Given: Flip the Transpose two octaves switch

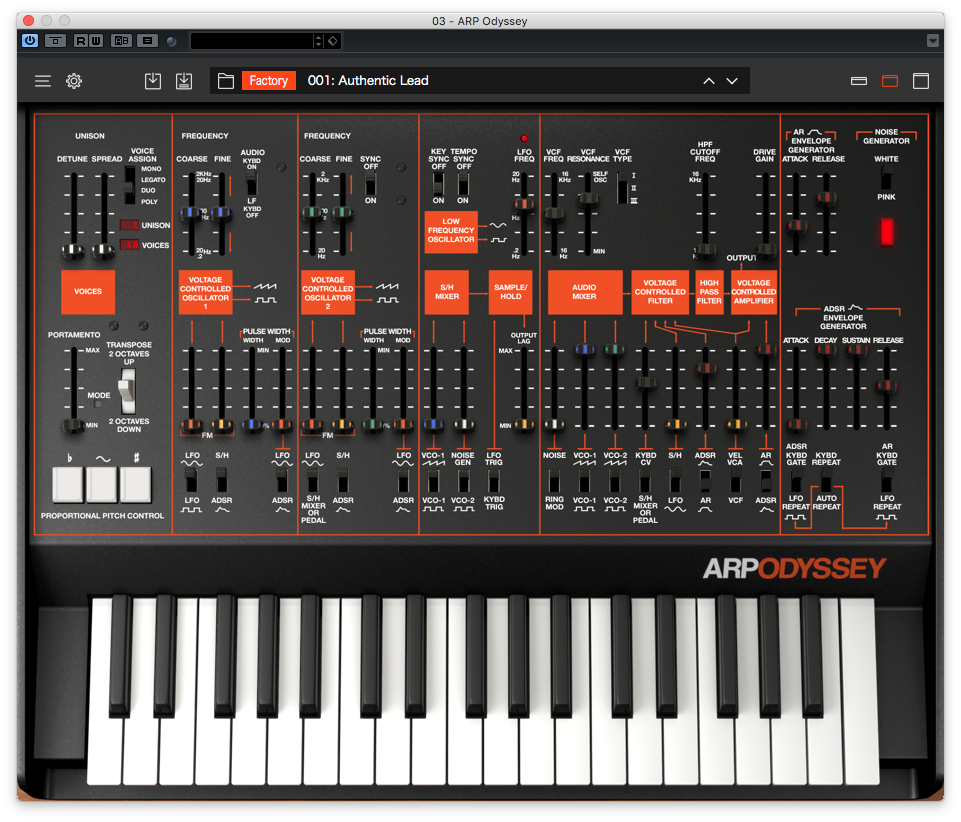Looking at the screenshot, I should point(127,392).
